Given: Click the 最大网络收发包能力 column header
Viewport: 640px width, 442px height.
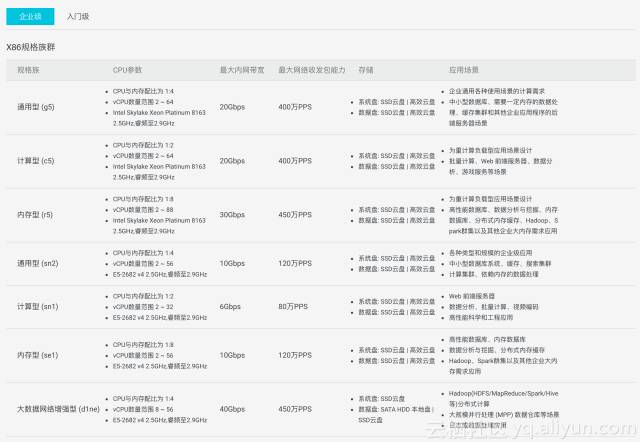Looking at the screenshot, I should [312, 70].
